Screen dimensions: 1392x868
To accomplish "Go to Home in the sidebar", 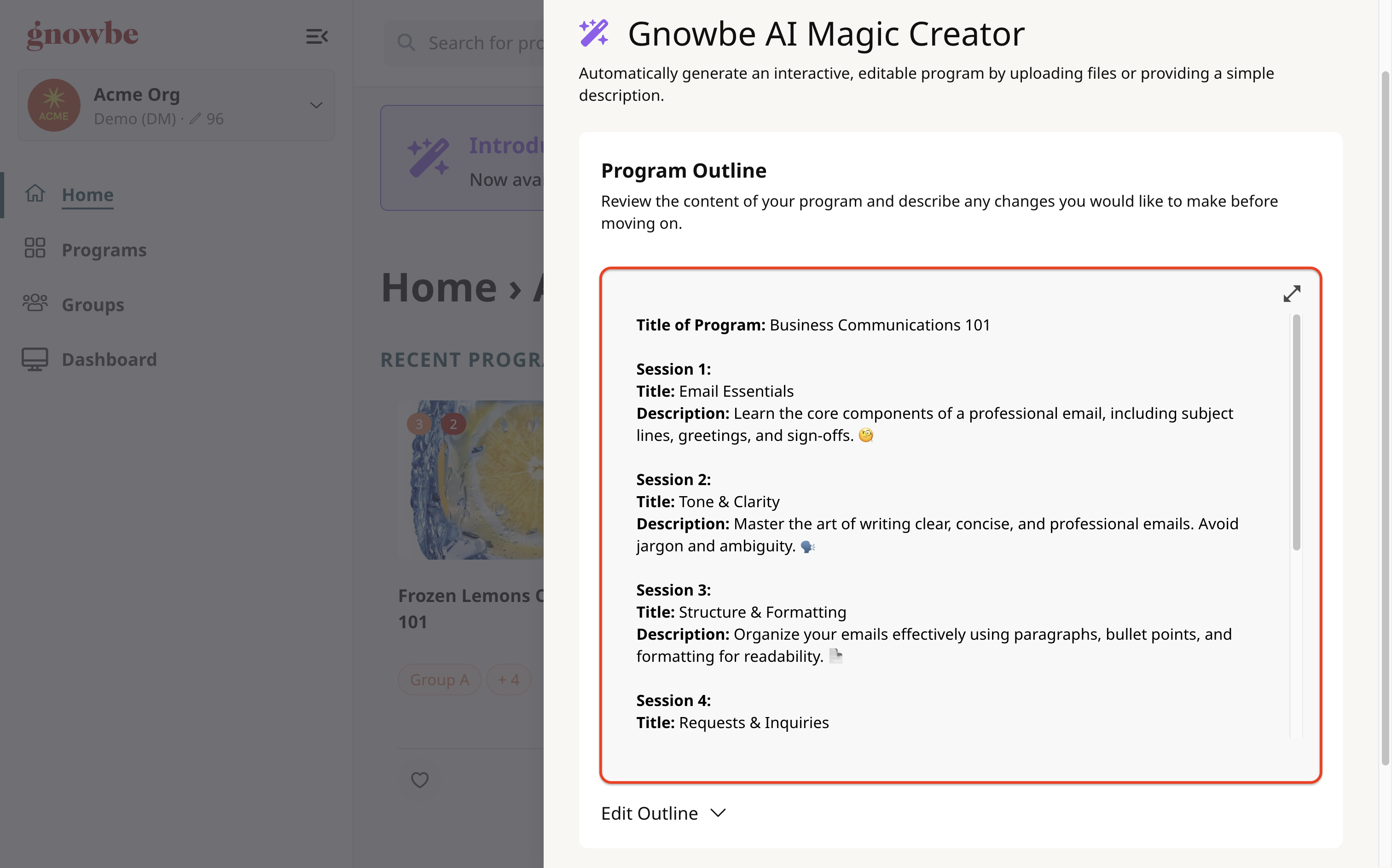I will [87, 195].
